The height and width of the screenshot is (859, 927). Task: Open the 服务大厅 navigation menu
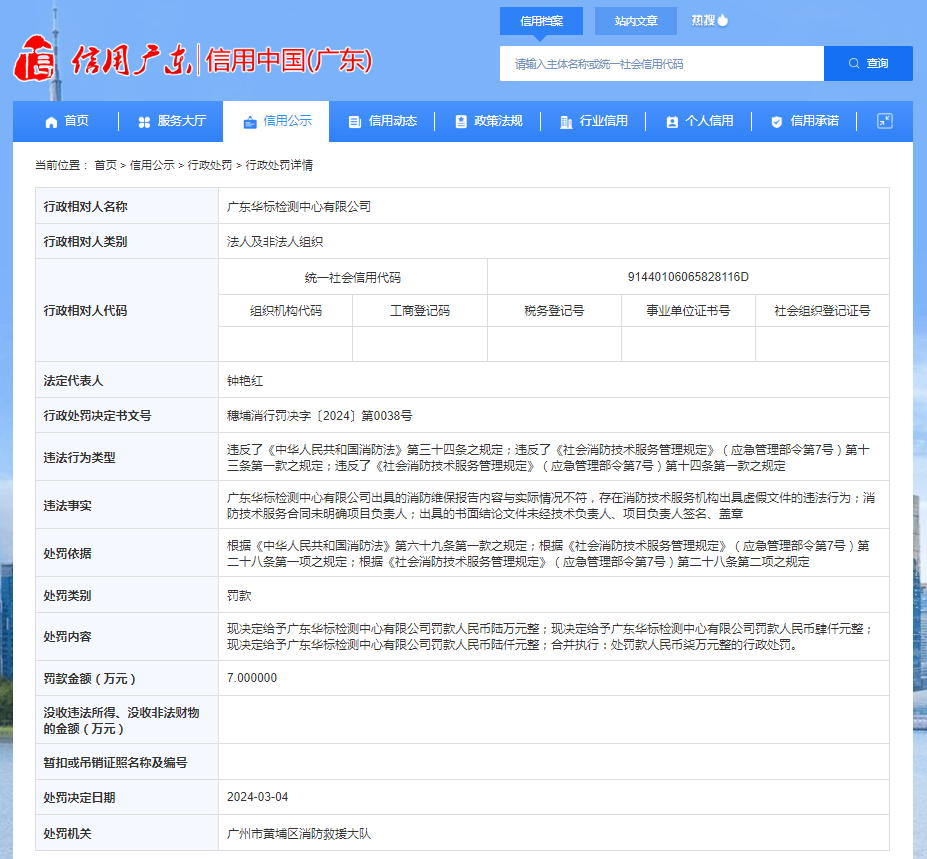coord(171,121)
